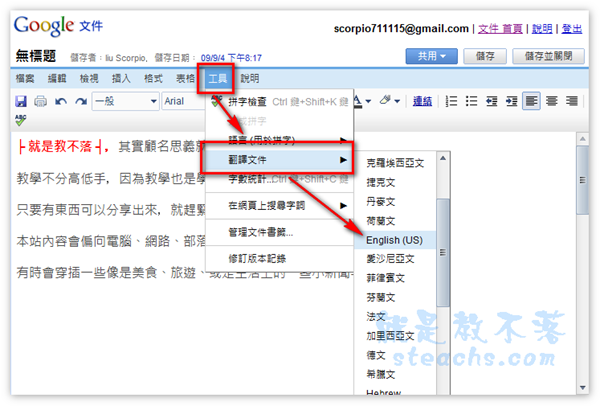The height and width of the screenshot is (406, 600).
Task: Expand 在網頁上搜尋字詞 submenu
Action: pyautogui.click(x=279, y=206)
